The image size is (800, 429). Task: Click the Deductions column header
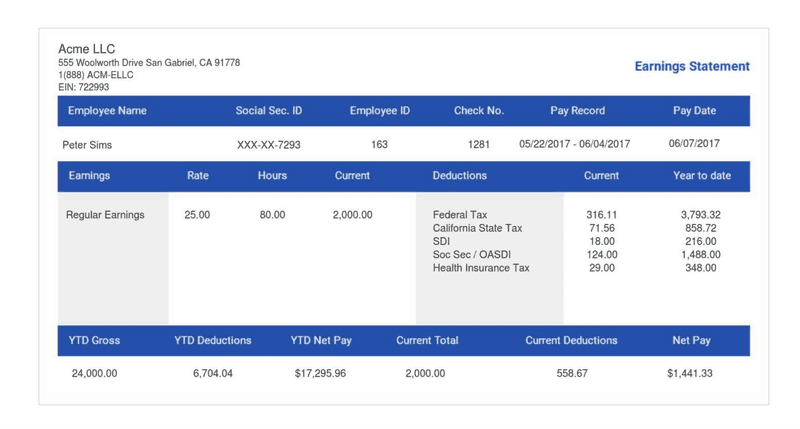459,176
